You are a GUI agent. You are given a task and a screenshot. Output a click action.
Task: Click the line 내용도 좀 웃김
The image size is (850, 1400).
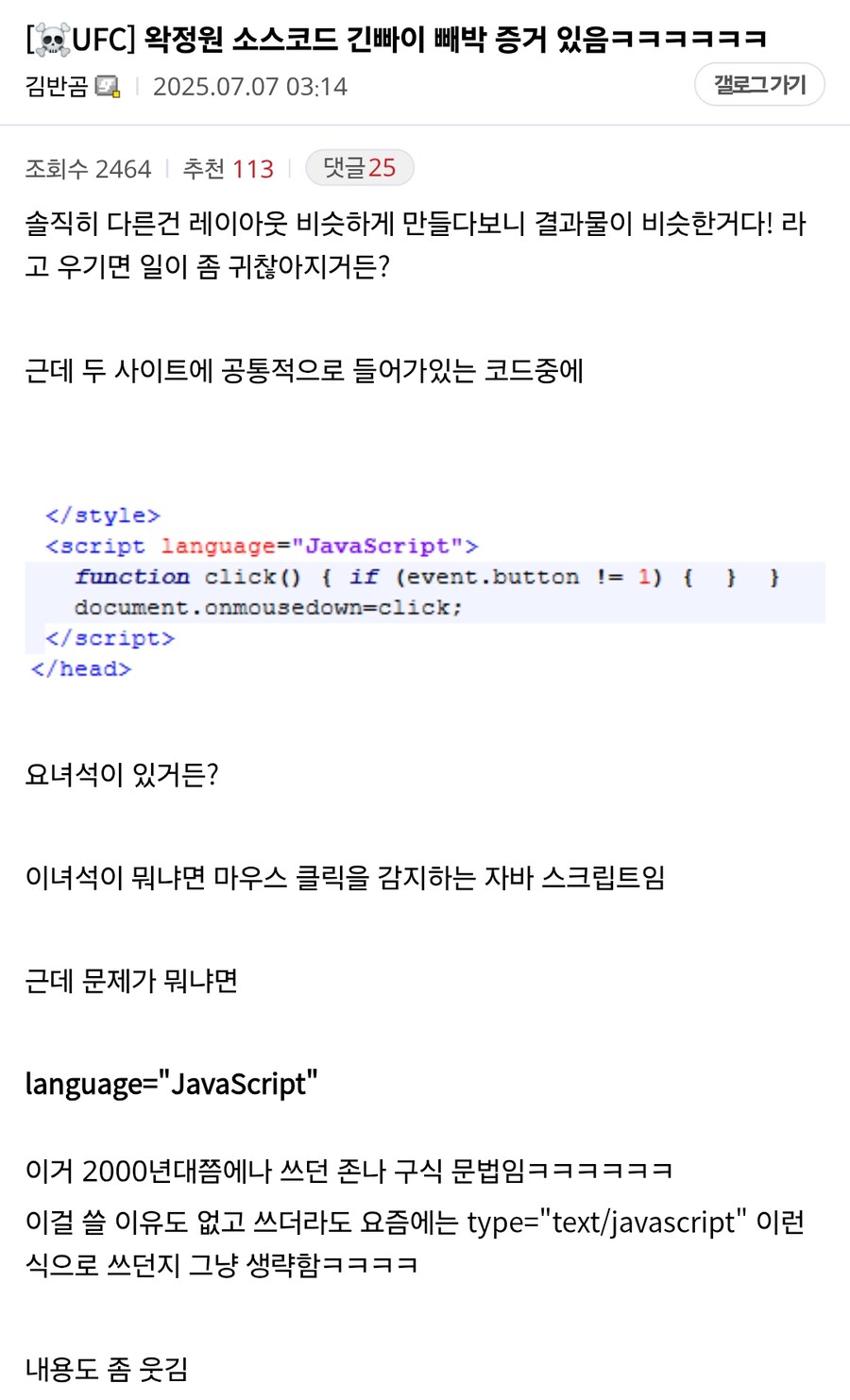[107, 1369]
